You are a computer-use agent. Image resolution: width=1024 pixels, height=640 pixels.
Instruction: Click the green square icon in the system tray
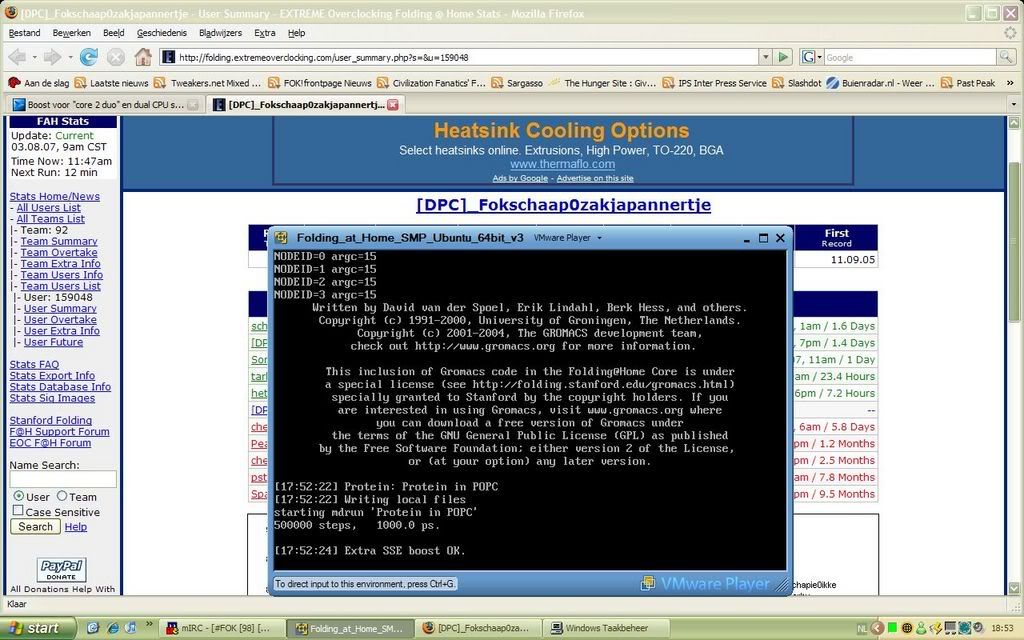tap(892, 628)
